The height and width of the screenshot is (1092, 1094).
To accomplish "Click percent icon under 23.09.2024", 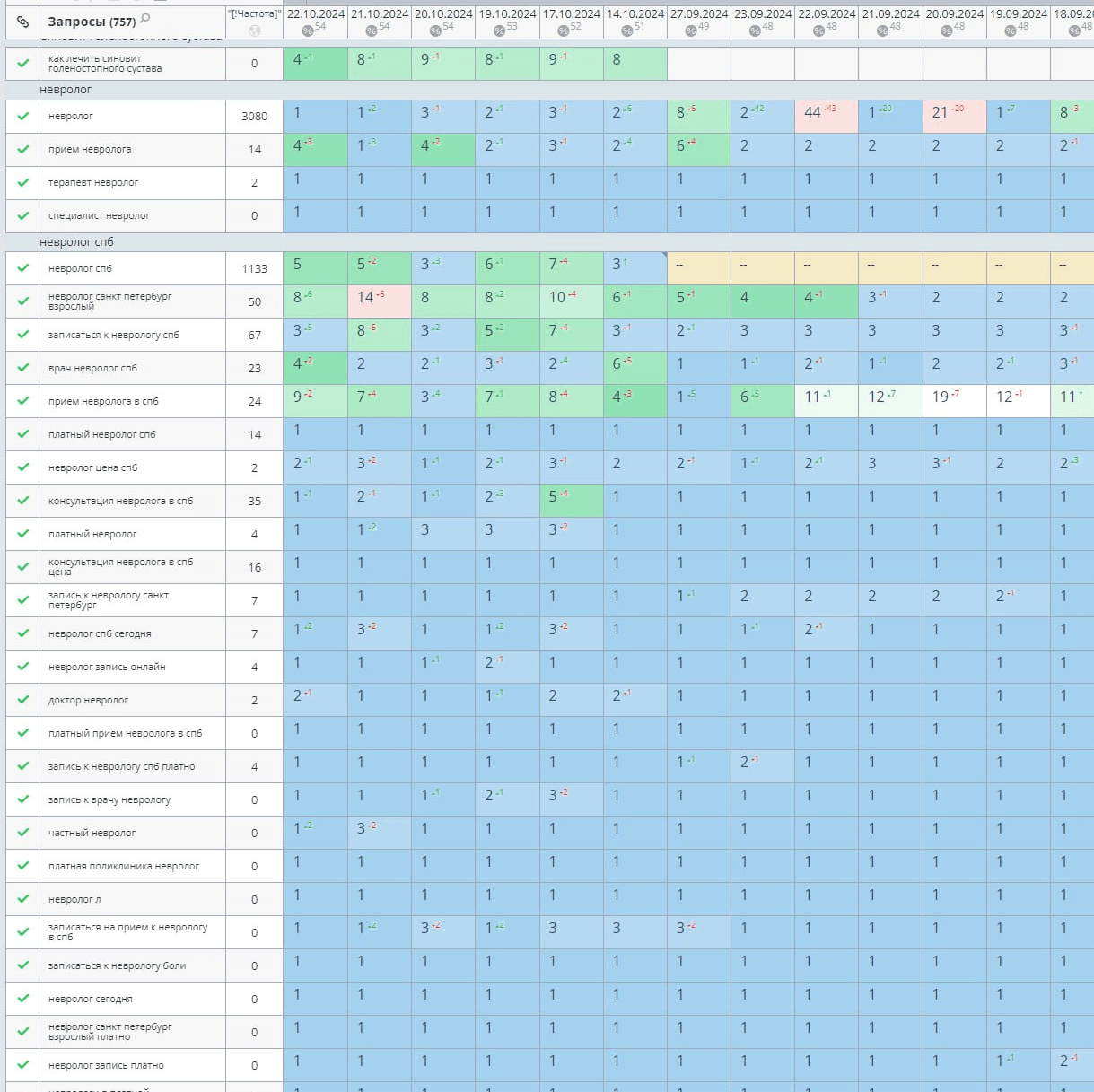I will pyautogui.click(x=755, y=31).
